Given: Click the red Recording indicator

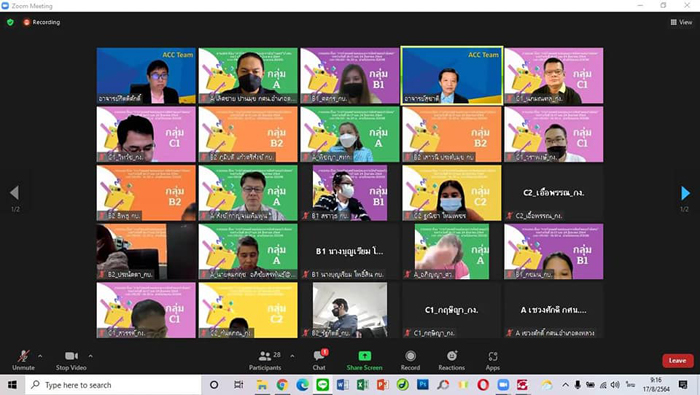Looking at the screenshot, I should click(x=42, y=22).
